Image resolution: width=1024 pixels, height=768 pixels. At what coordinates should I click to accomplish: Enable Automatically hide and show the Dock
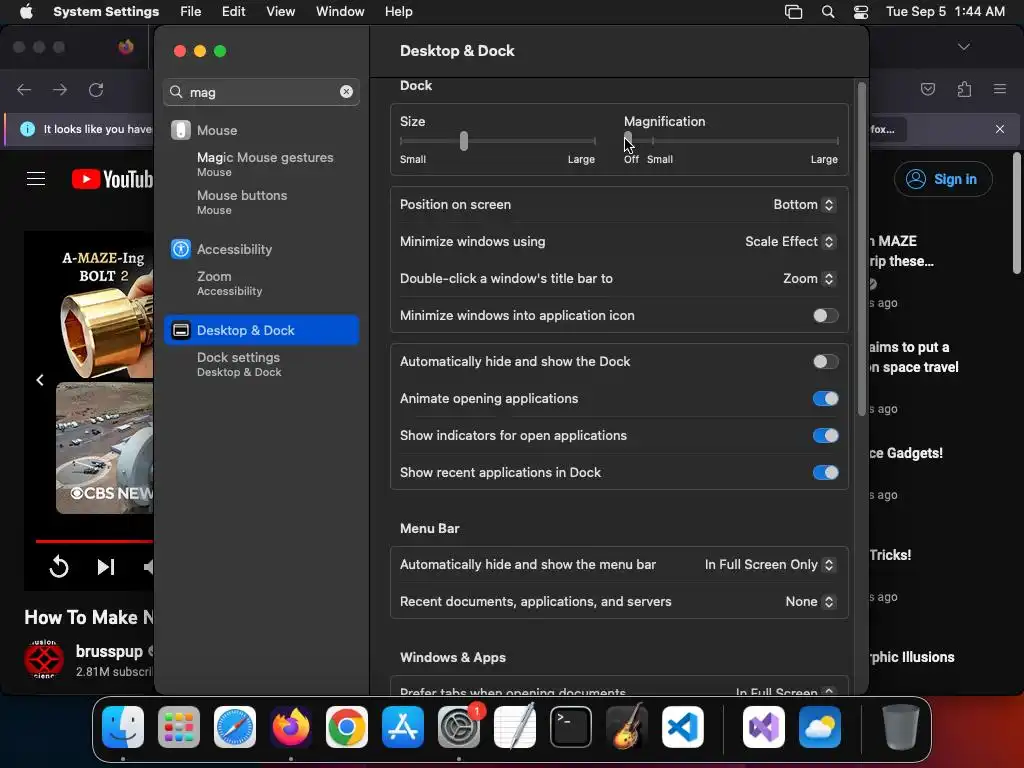[x=825, y=362]
